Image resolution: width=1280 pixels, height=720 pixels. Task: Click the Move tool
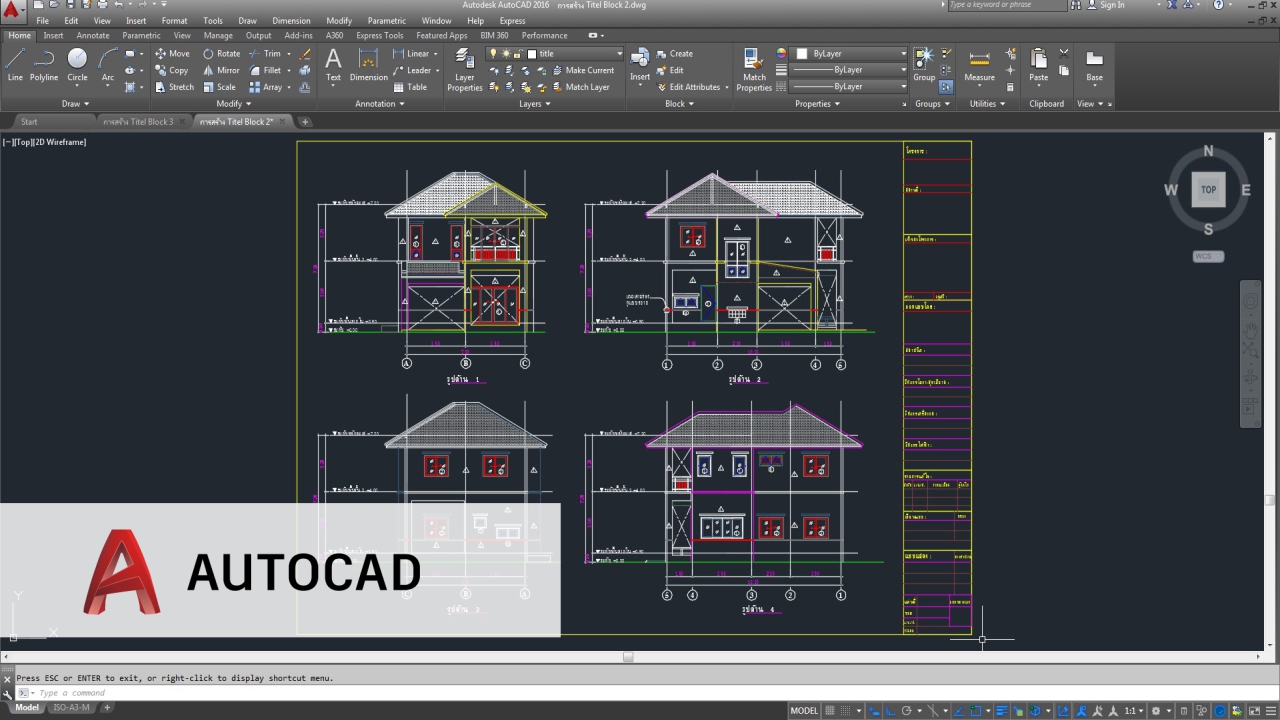(172, 54)
